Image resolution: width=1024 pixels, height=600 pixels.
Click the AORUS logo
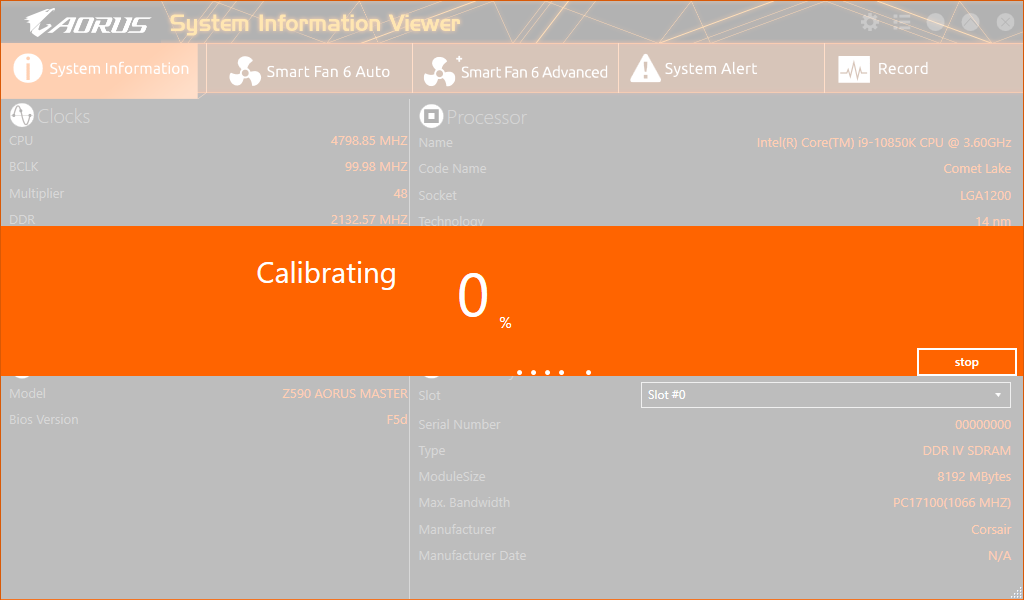point(88,24)
